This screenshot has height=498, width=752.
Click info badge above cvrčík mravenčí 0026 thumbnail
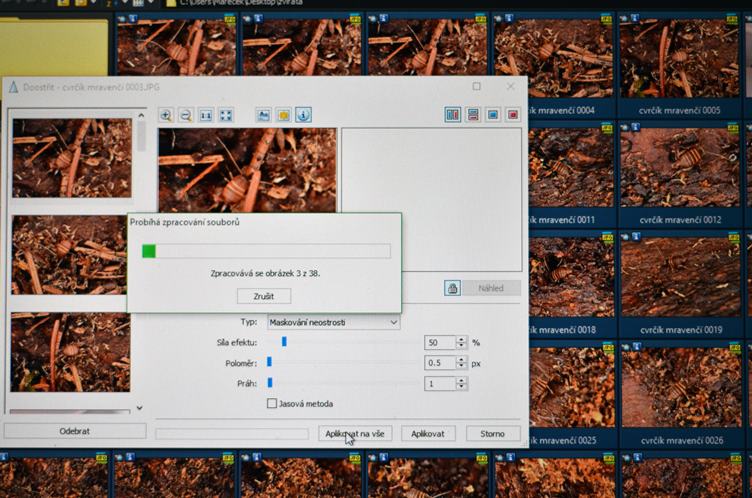(637, 346)
